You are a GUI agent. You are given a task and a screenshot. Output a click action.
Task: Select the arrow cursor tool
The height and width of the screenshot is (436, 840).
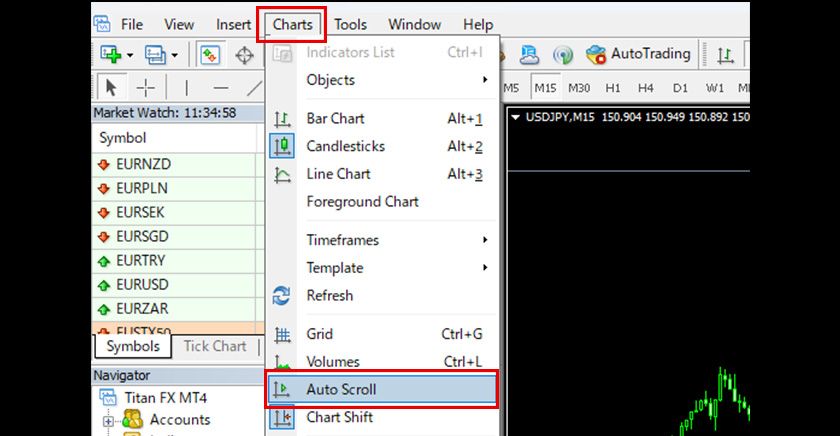pos(112,87)
